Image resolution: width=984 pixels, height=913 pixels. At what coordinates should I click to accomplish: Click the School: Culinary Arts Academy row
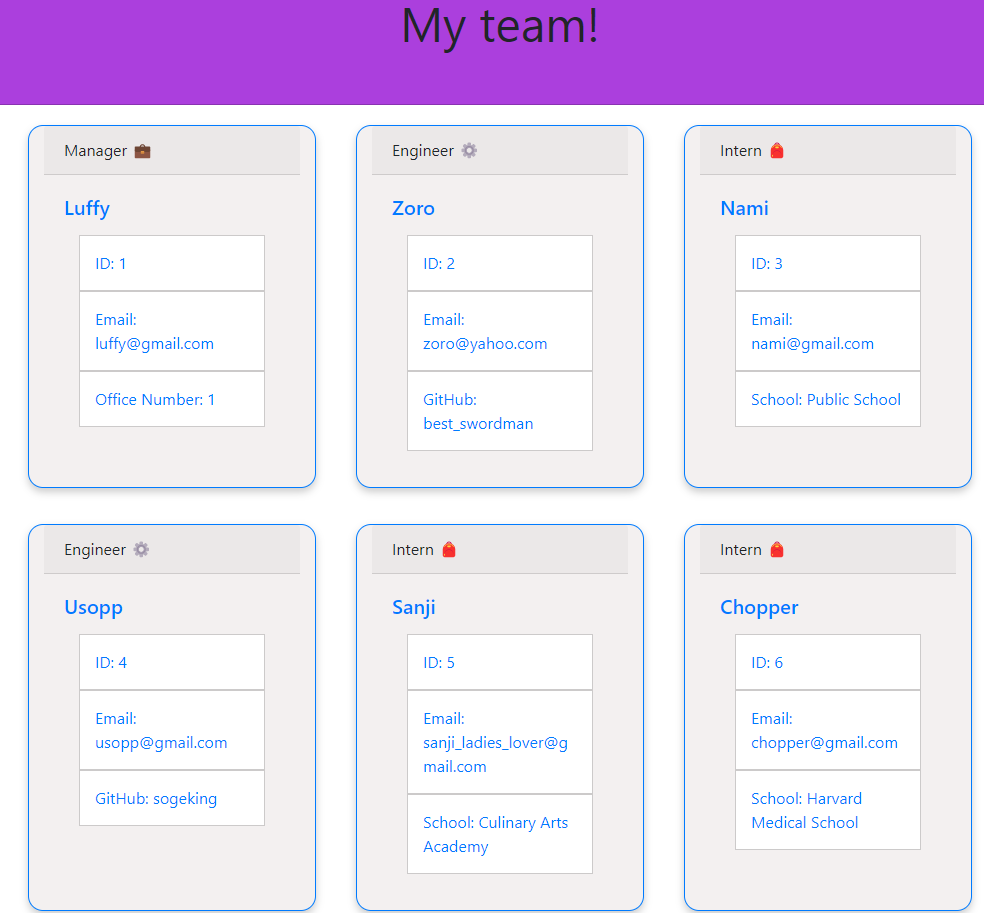500,834
